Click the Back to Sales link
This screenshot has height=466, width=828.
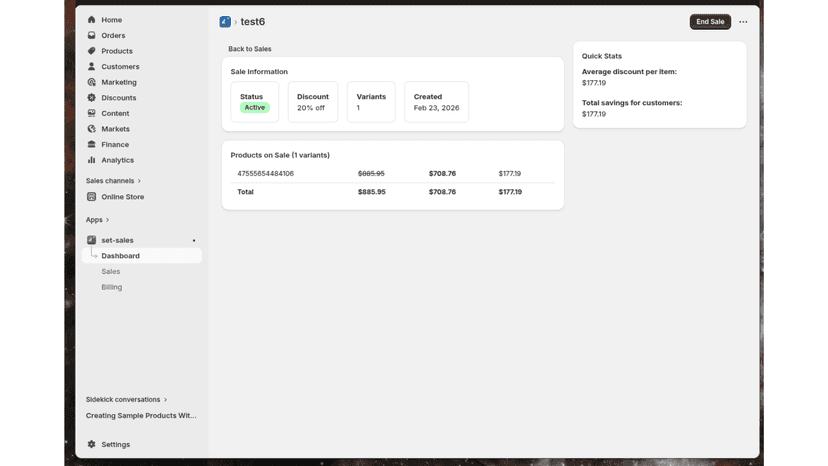(250, 49)
